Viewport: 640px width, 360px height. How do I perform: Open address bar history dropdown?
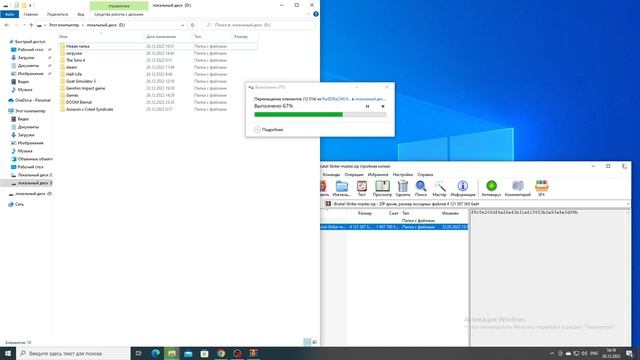point(182,25)
